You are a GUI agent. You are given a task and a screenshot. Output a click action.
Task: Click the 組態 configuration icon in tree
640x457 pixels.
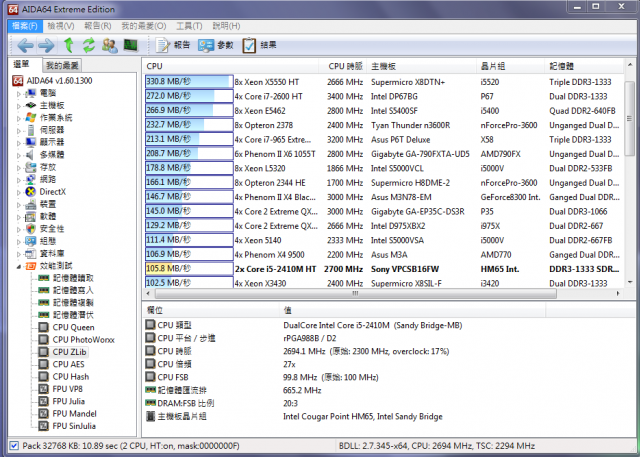pyautogui.click(x=31, y=241)
